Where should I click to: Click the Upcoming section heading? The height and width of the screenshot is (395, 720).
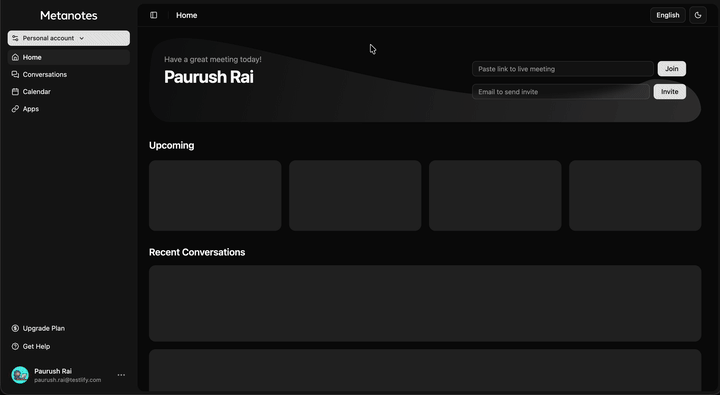click(171, 146)
